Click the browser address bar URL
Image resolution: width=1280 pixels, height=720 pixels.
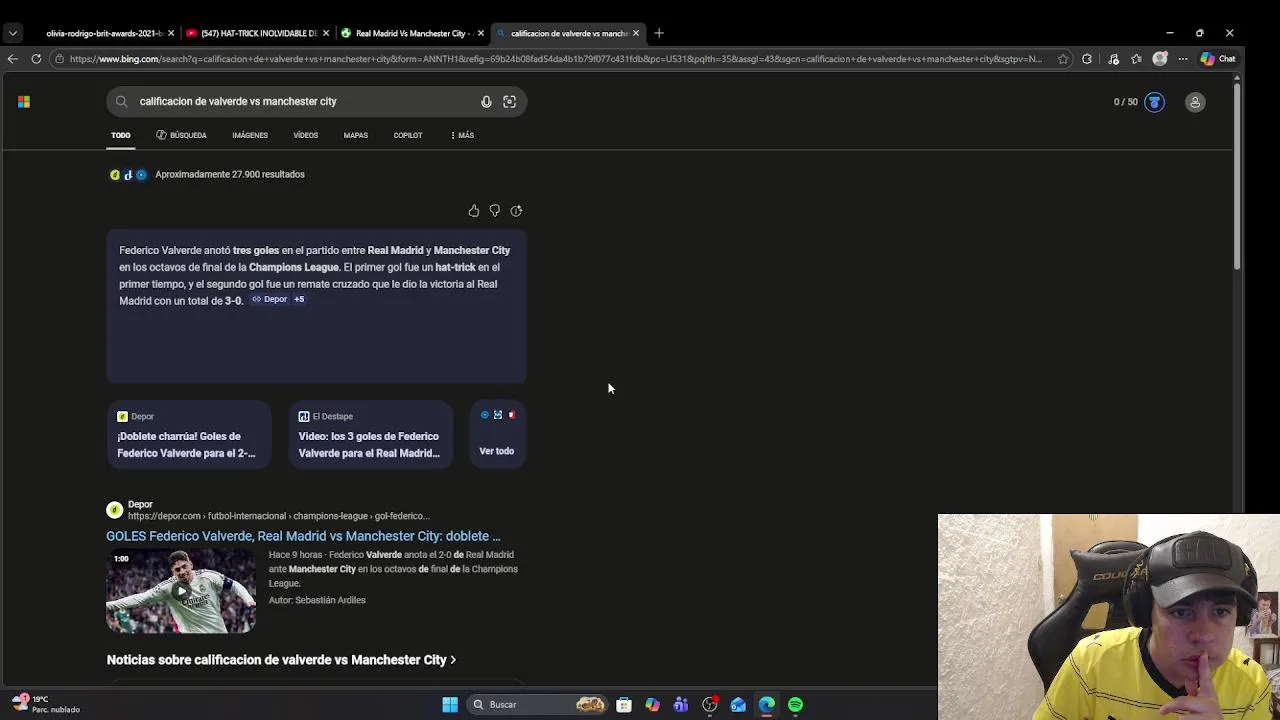555,59
